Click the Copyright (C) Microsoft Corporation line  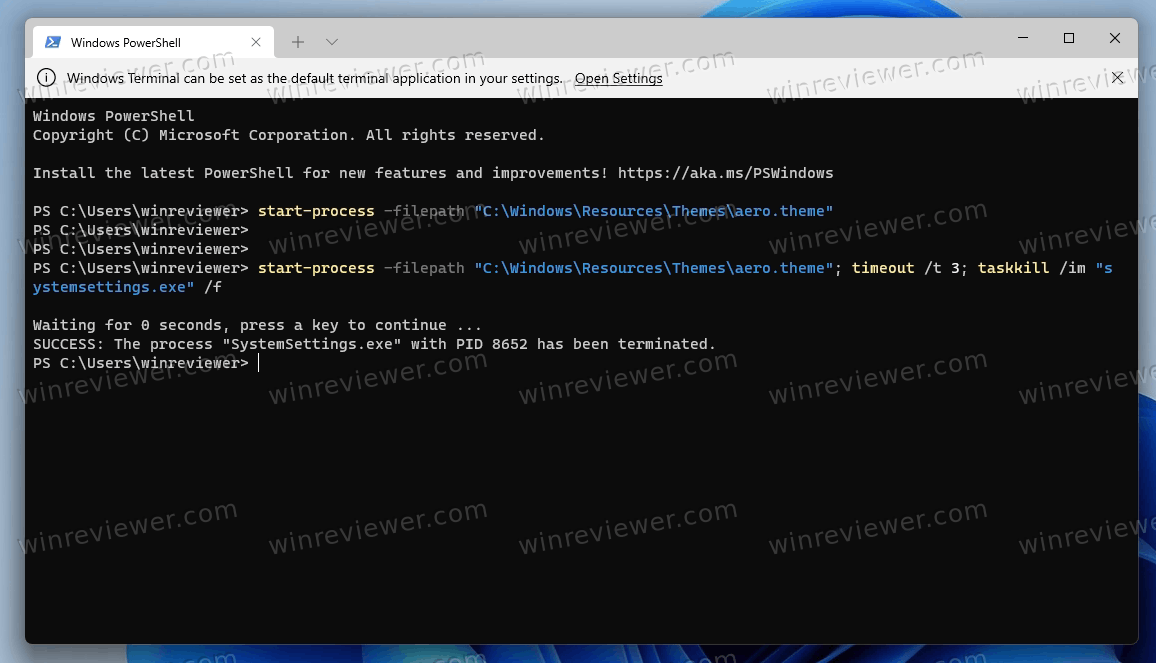[288, 135]
